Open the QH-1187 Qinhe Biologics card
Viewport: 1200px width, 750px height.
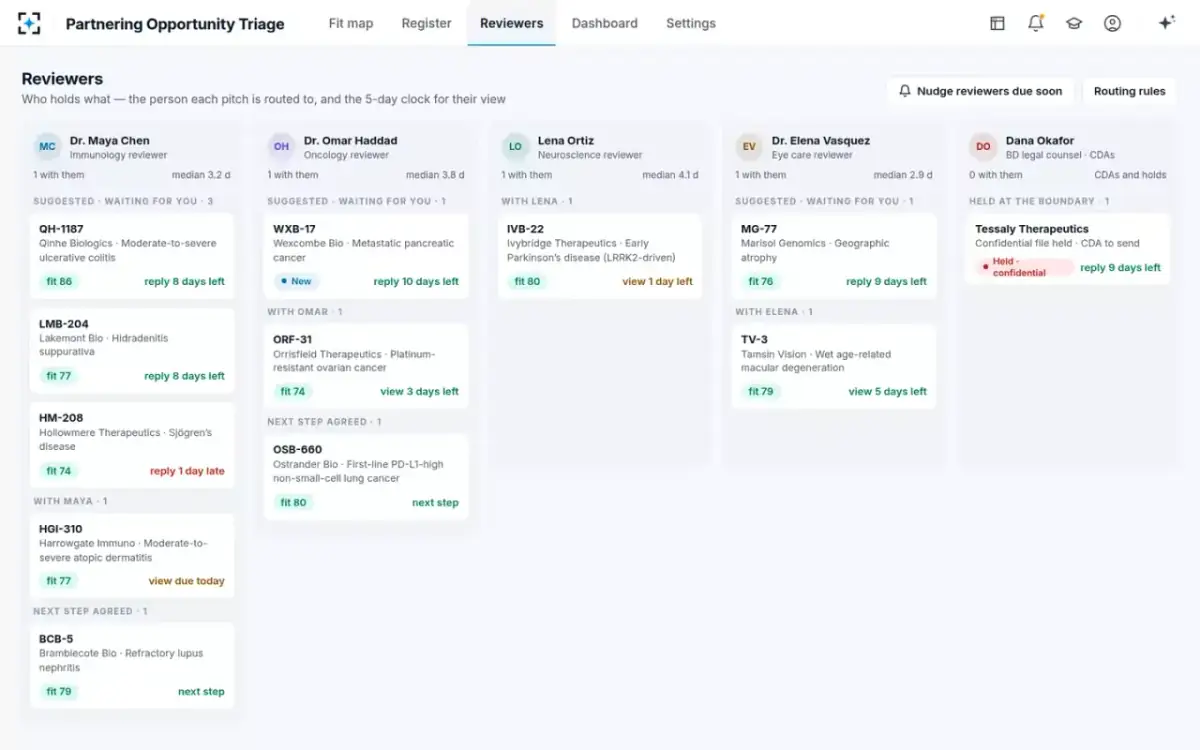pos(132,256)
